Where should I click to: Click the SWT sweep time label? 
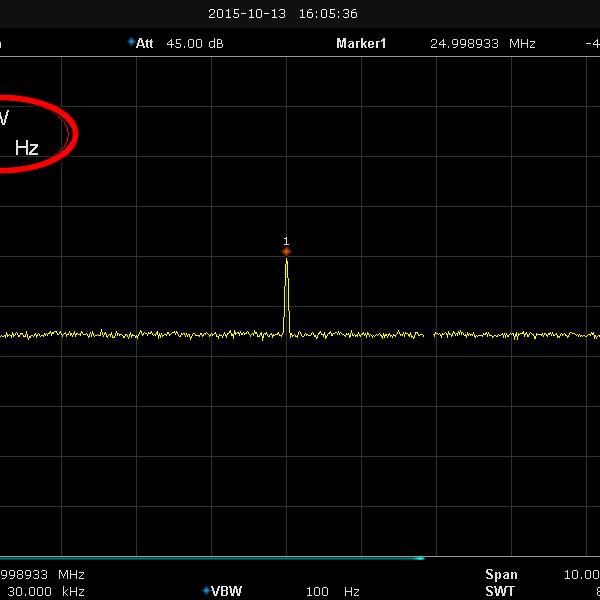500,591
